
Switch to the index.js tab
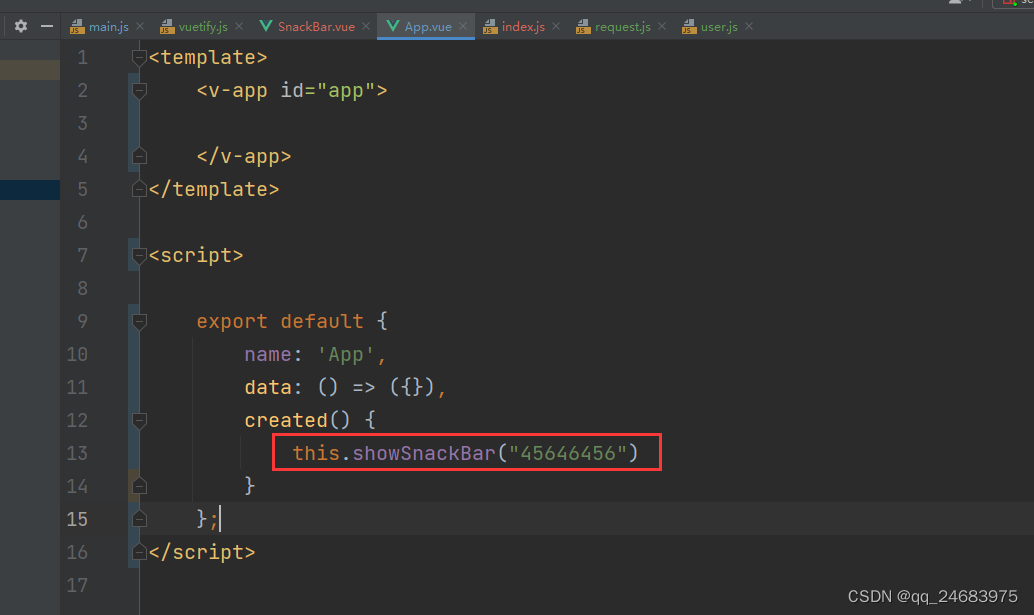tap(521, 26)
